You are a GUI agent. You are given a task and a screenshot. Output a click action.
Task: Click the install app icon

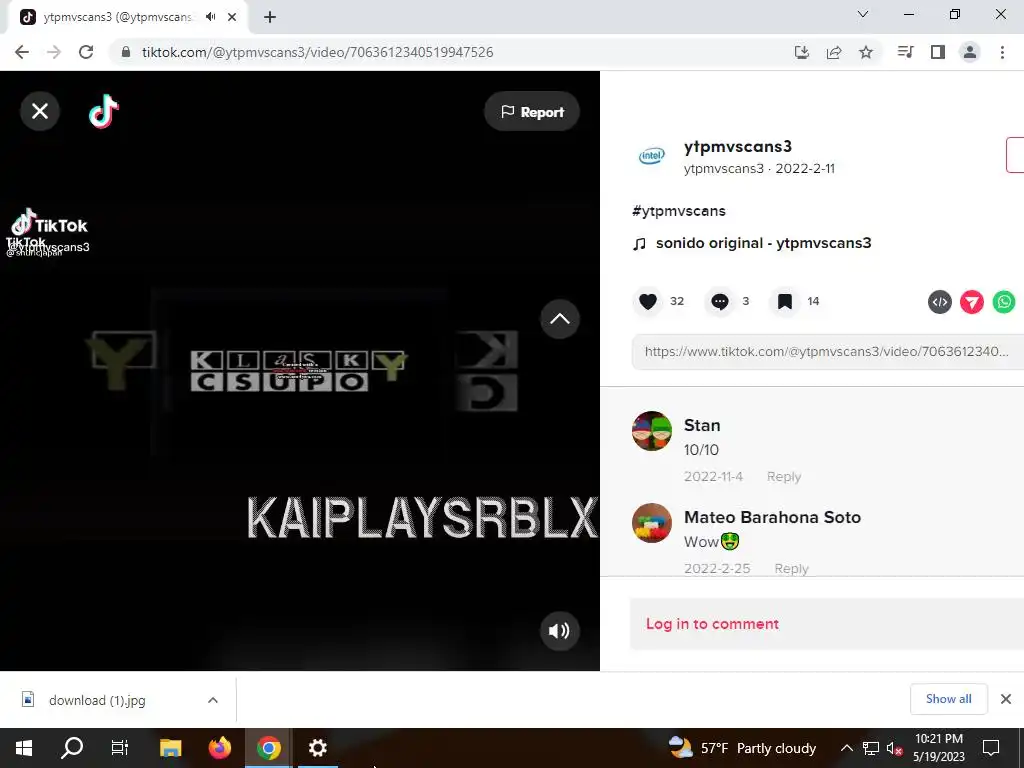[x=802, y=52]
